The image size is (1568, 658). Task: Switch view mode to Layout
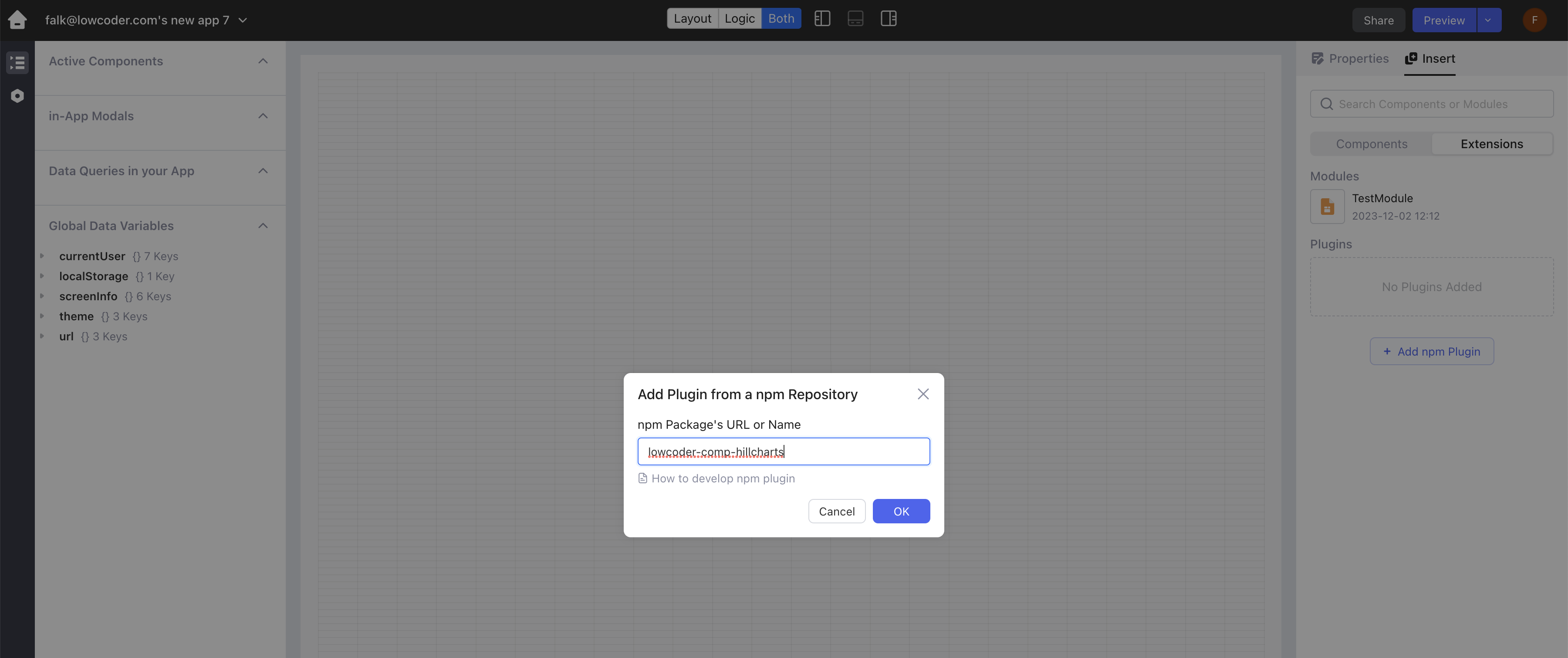692,18
